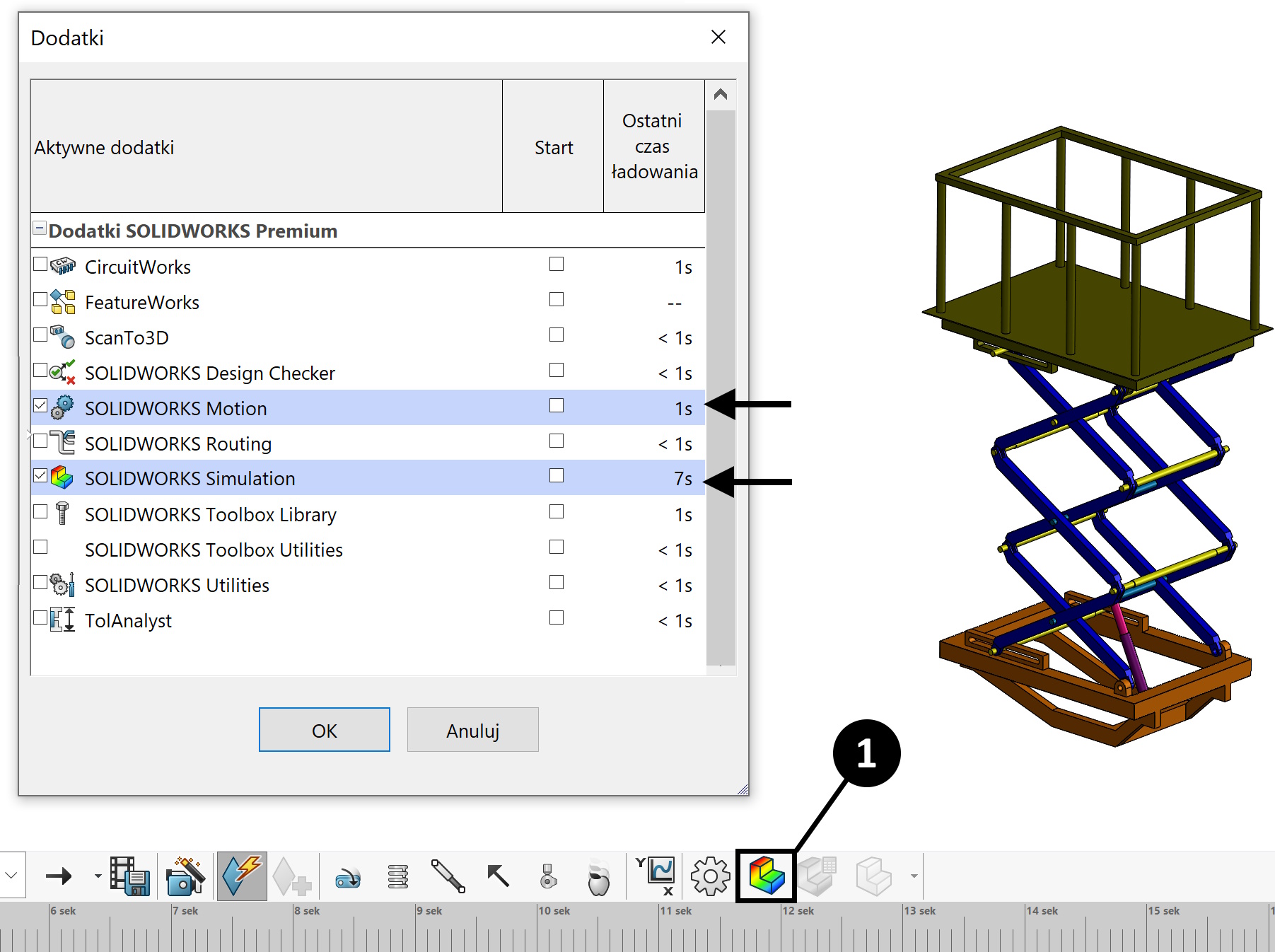Click the greyed stress plot icon
The width and height of the screenshot is (1275, 952).
coord(817,876)
